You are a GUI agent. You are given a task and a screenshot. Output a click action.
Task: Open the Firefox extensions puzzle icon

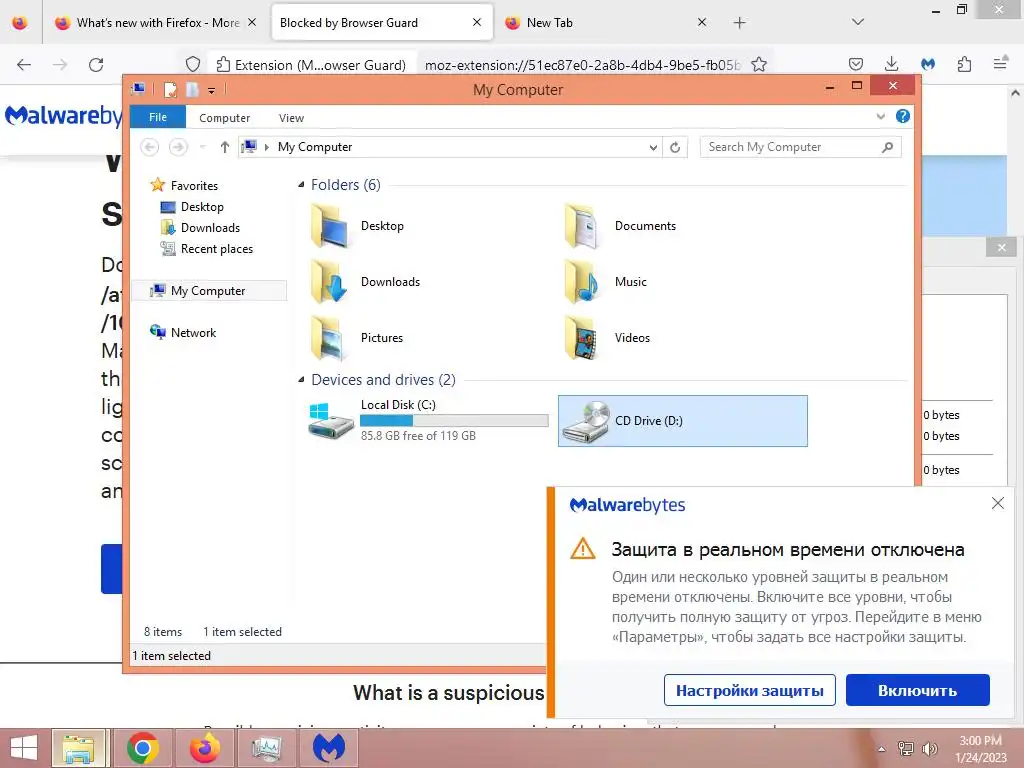point(964,64)
